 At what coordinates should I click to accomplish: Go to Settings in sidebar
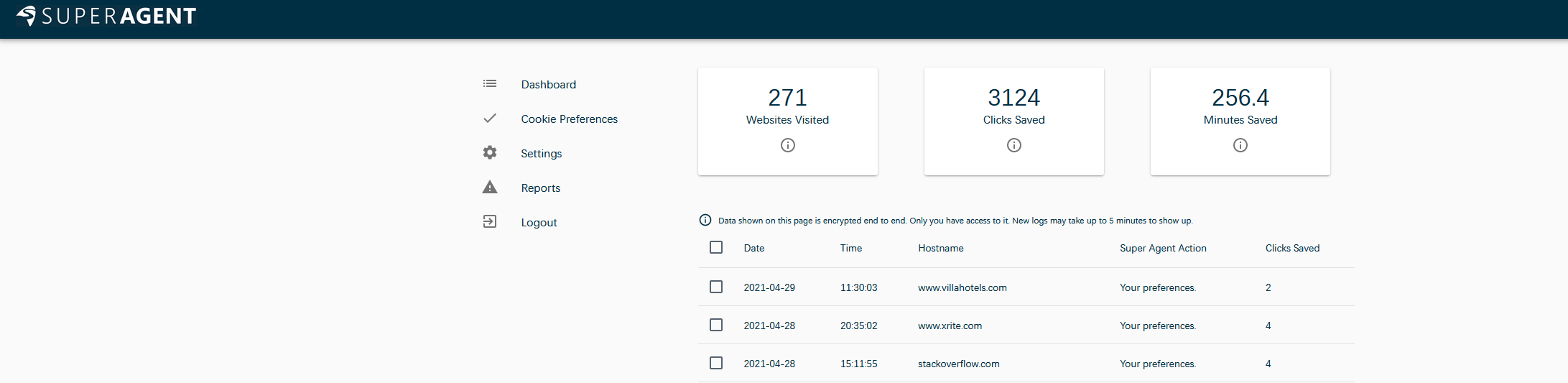point(542,154)
